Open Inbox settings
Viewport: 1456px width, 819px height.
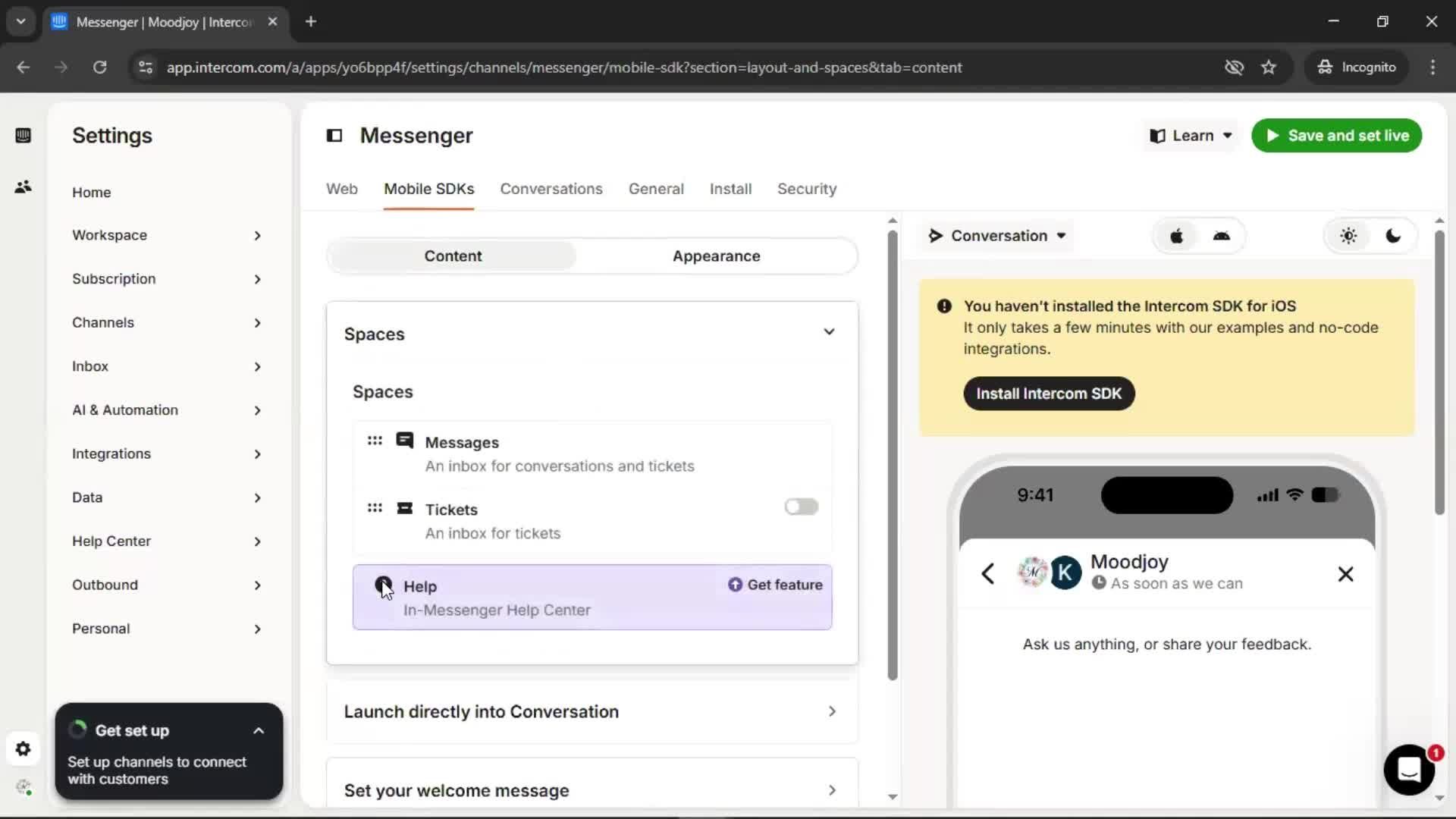point(167,366)
